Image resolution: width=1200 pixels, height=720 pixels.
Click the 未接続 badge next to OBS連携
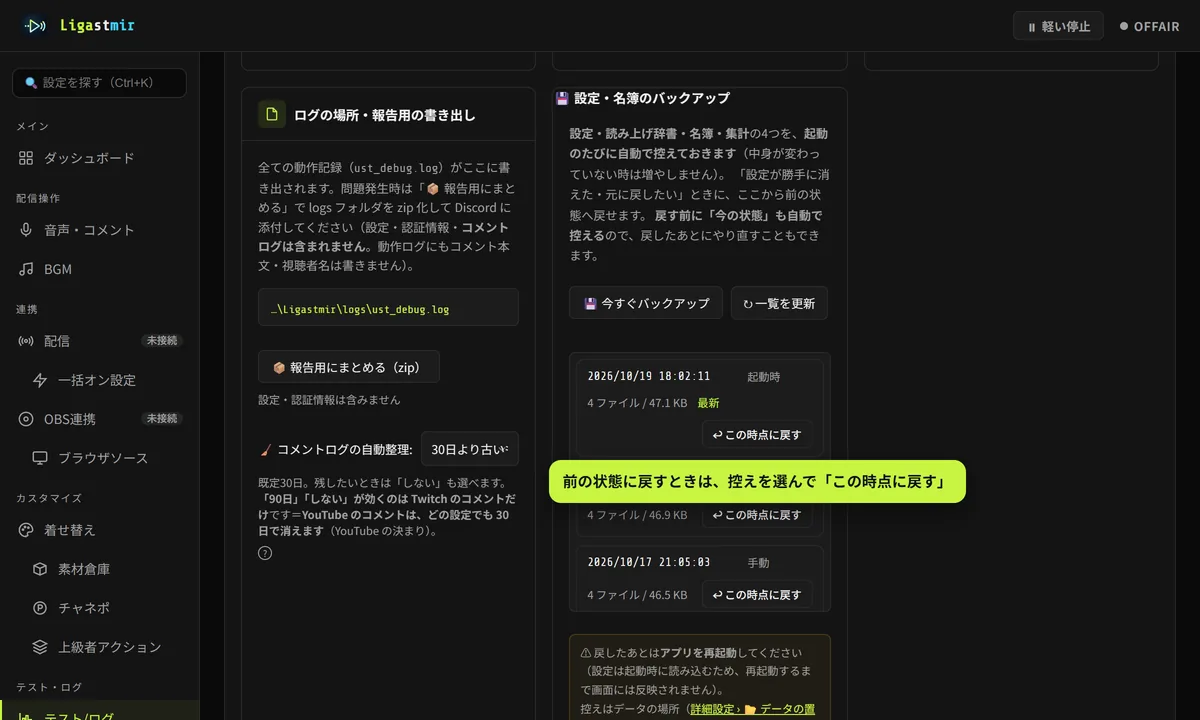(162, 419)
